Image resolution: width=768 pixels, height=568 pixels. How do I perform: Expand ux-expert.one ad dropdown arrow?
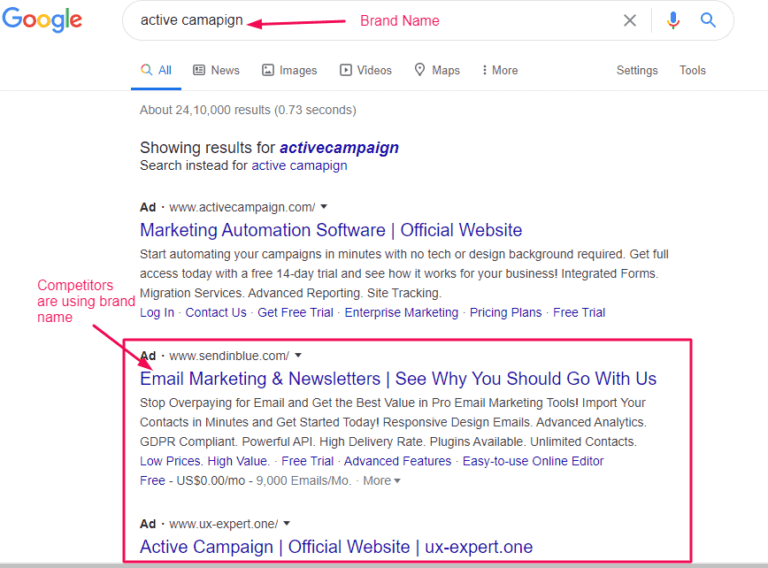pos(287,523)
